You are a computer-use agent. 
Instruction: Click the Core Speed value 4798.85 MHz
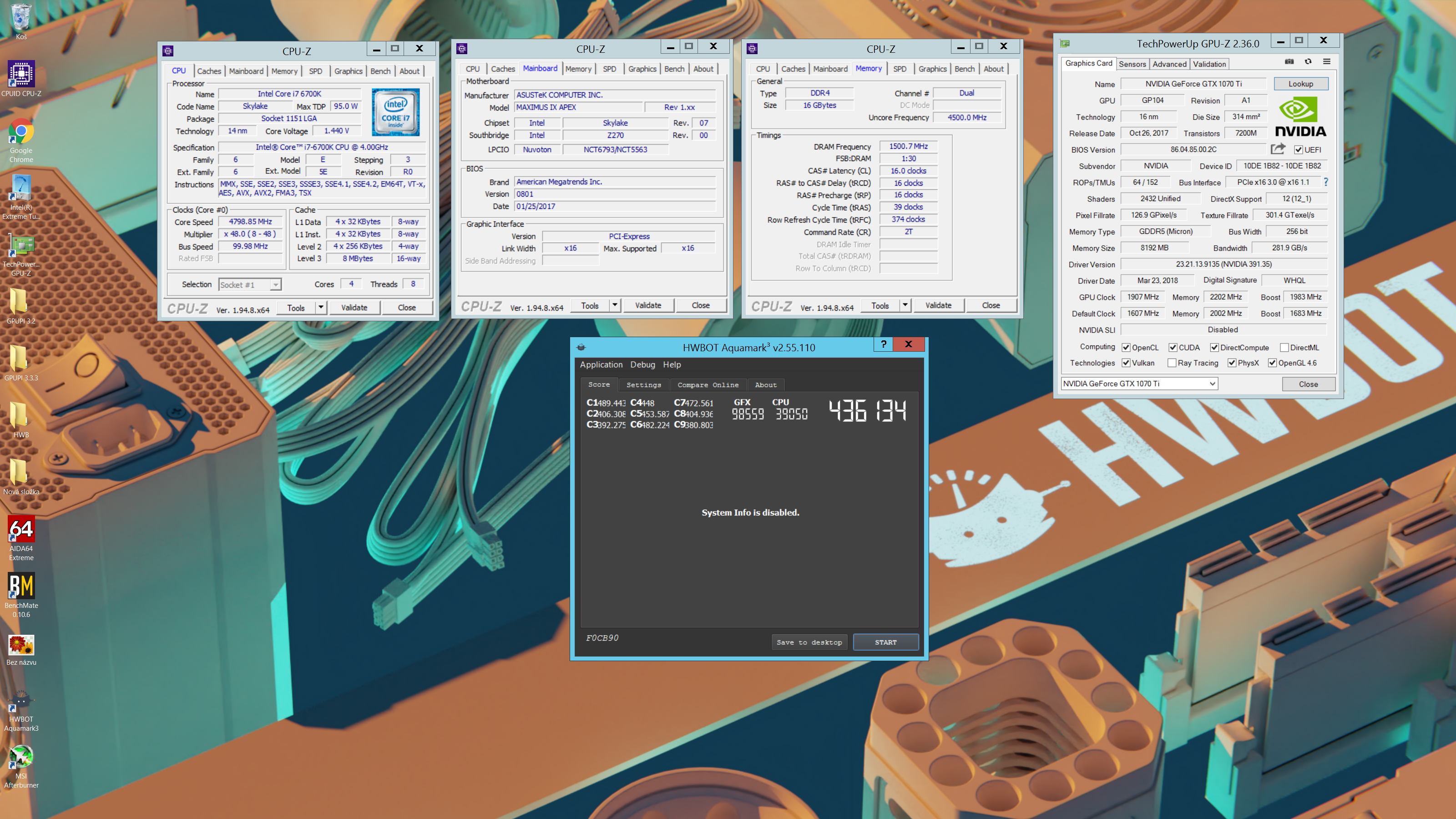point(250,222)
